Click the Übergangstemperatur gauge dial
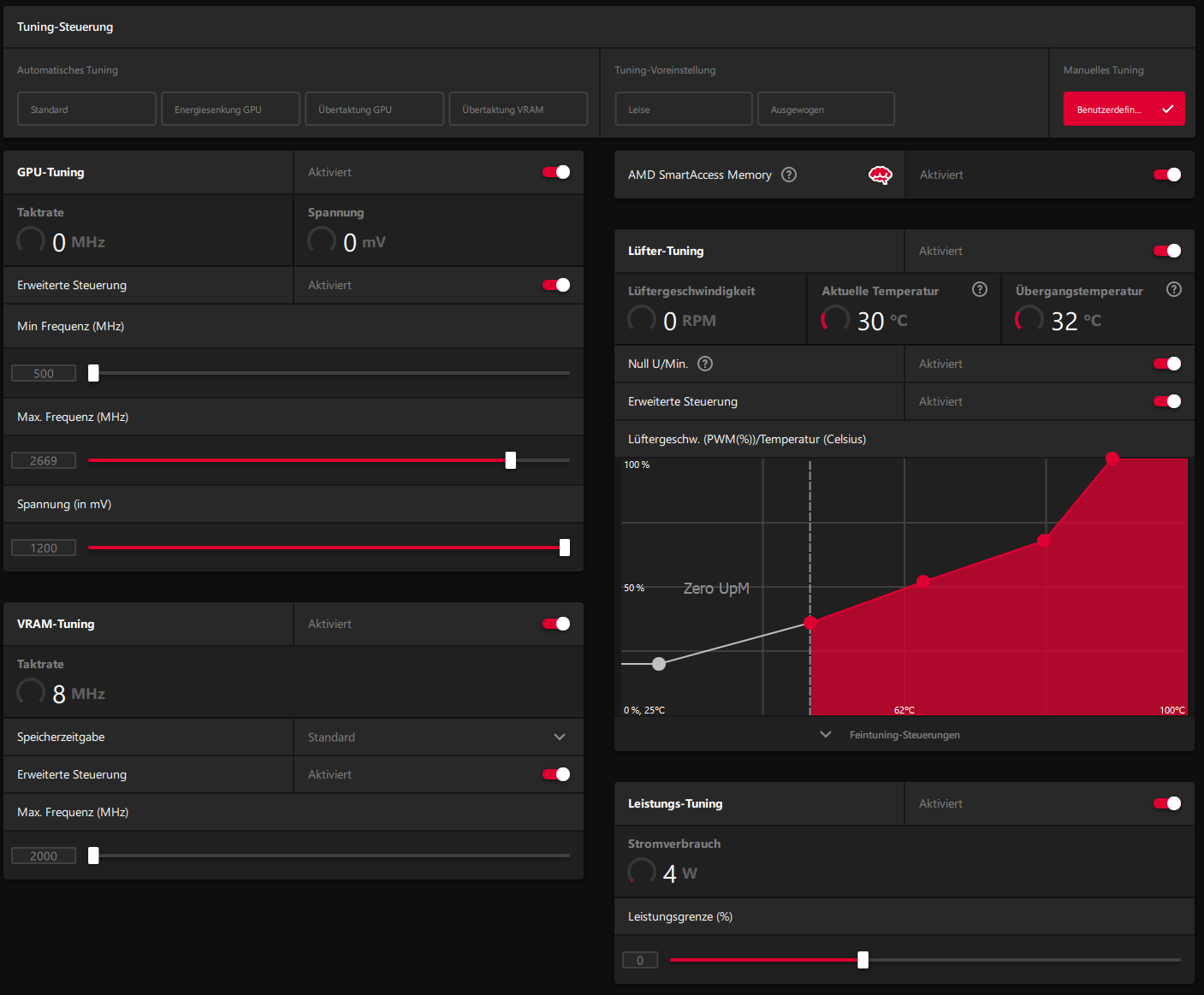Screen dimensions: 1204x995 click(1030, 319)
